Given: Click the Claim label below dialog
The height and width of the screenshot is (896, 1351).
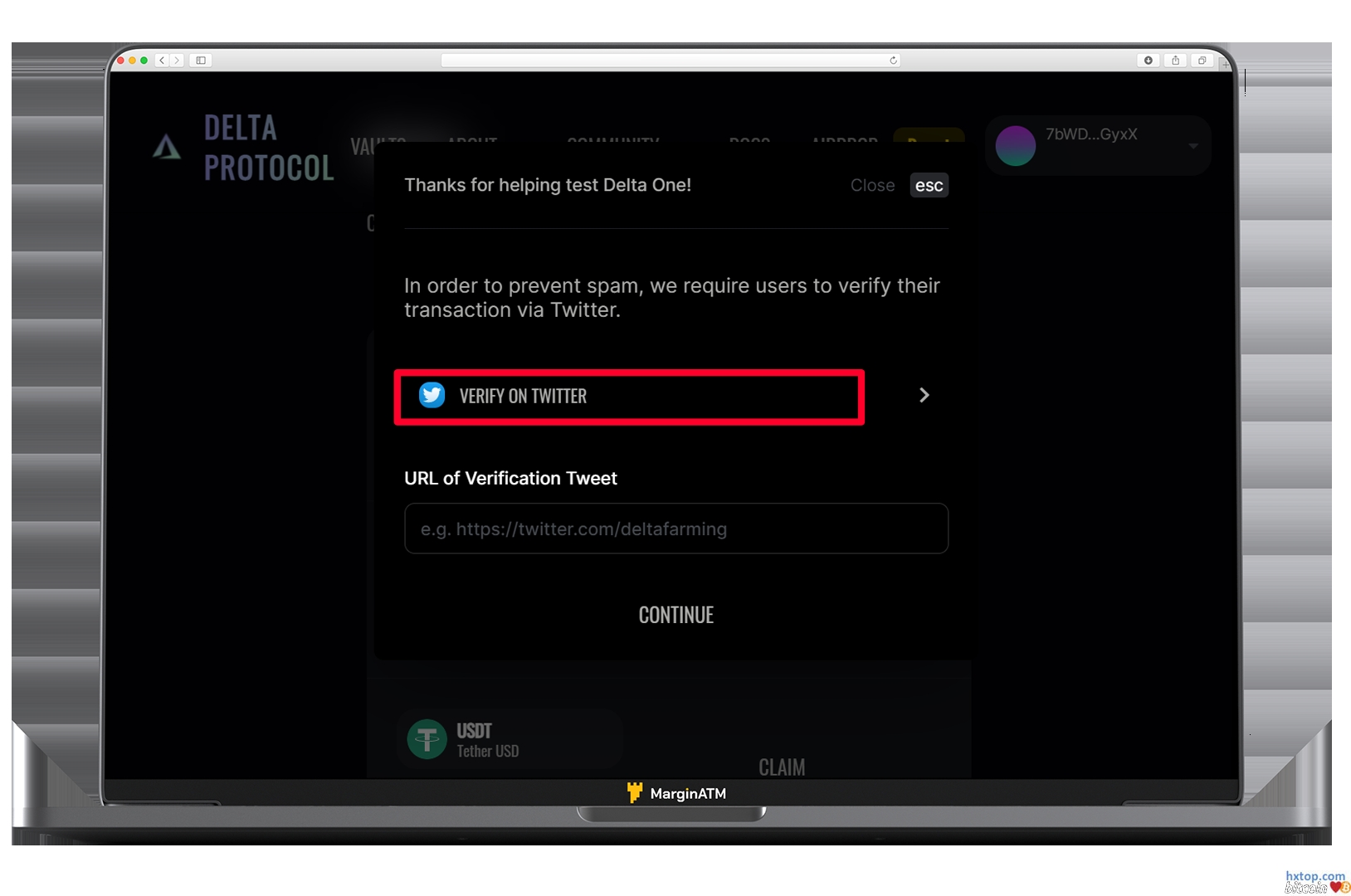Looking at the screenshot, I should coord(781,767).
